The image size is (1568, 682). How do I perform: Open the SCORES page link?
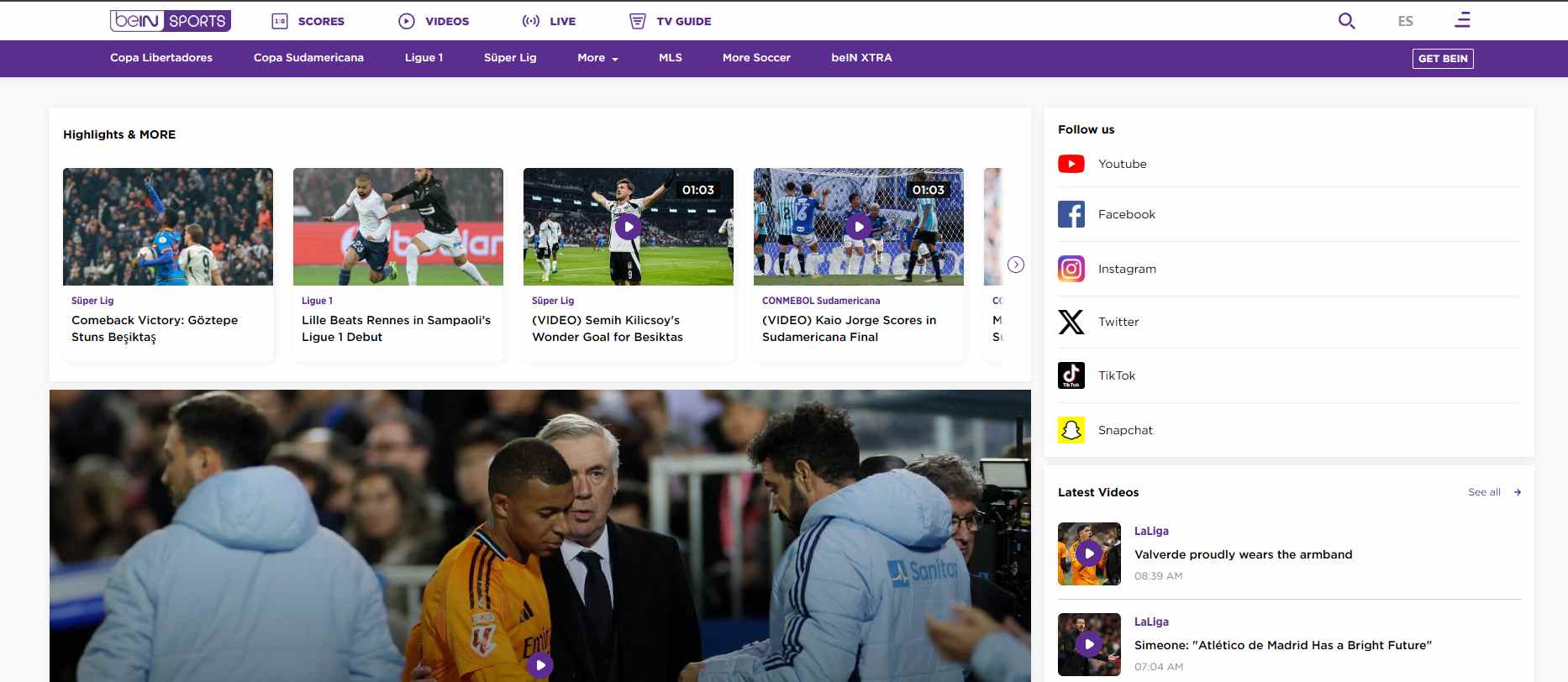tap(321, 21)
